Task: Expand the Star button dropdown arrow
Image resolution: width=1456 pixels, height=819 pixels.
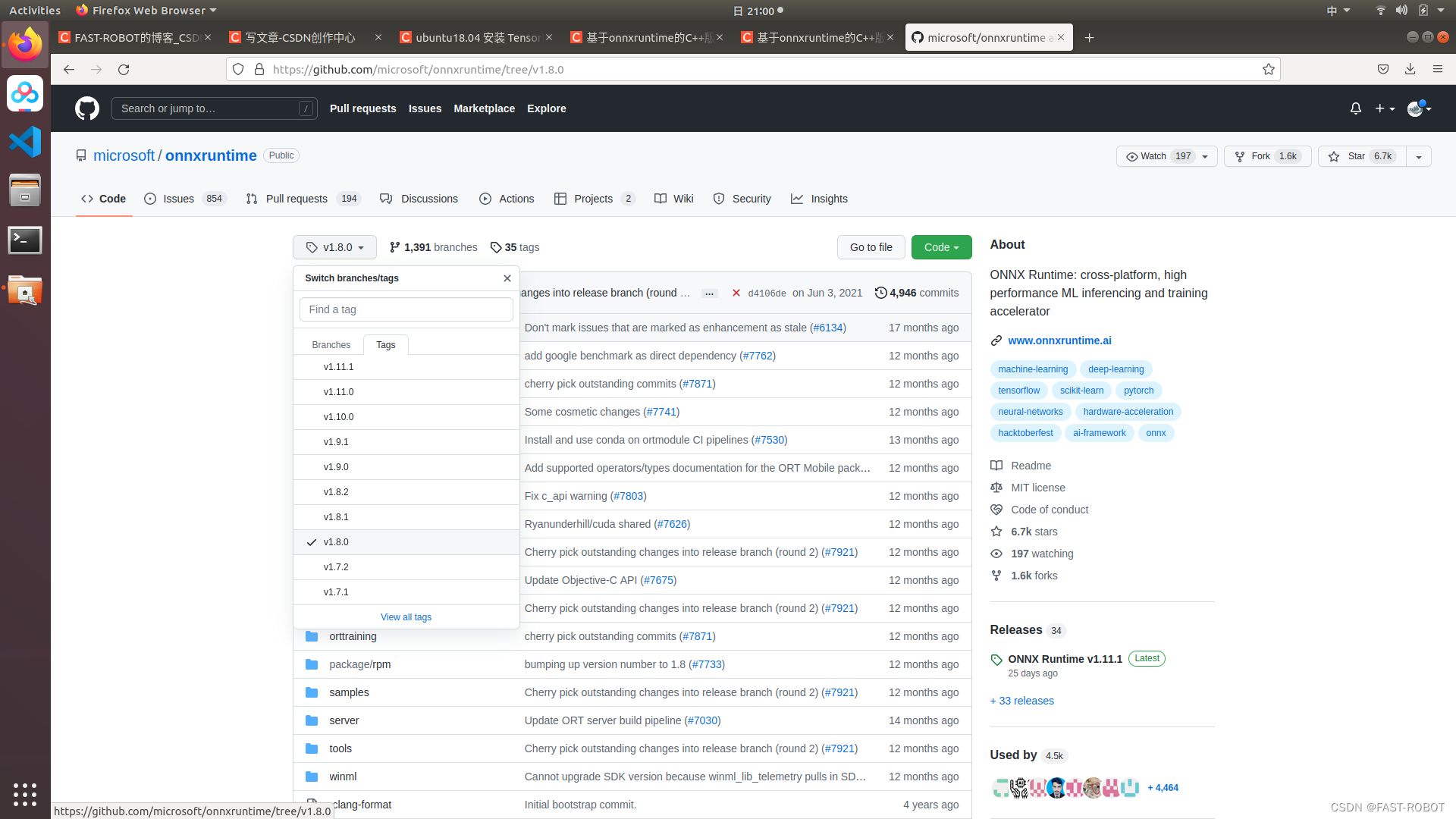Action: 1418,156
